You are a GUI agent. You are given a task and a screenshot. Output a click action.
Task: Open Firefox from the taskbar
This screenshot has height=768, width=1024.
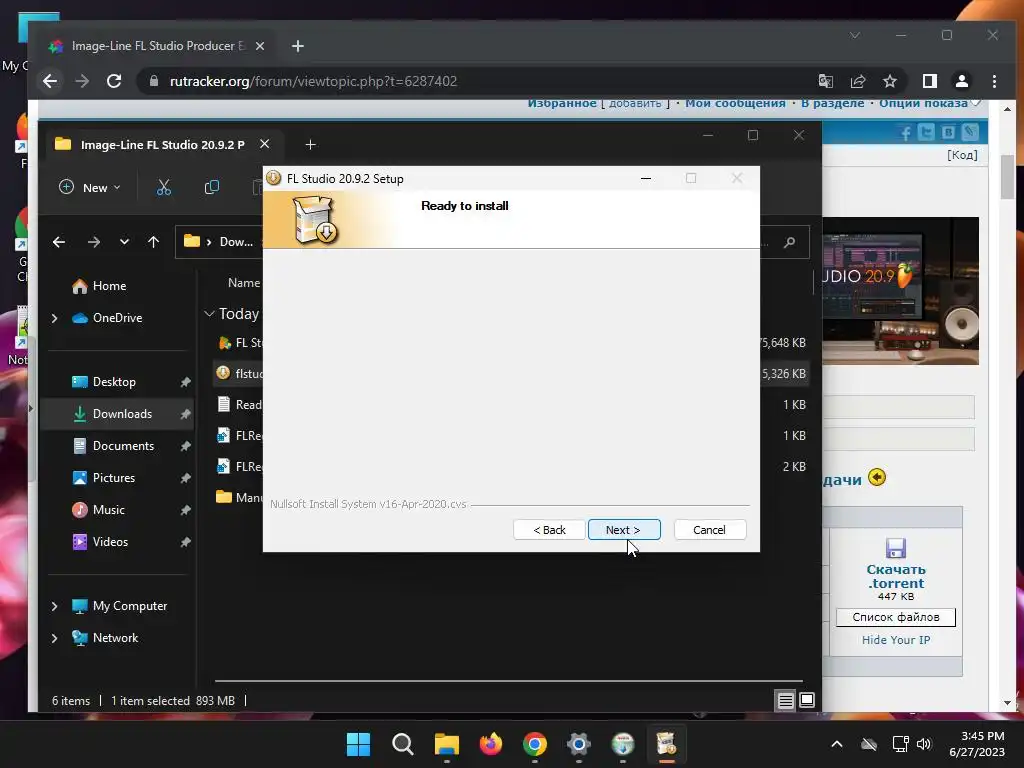490,744
